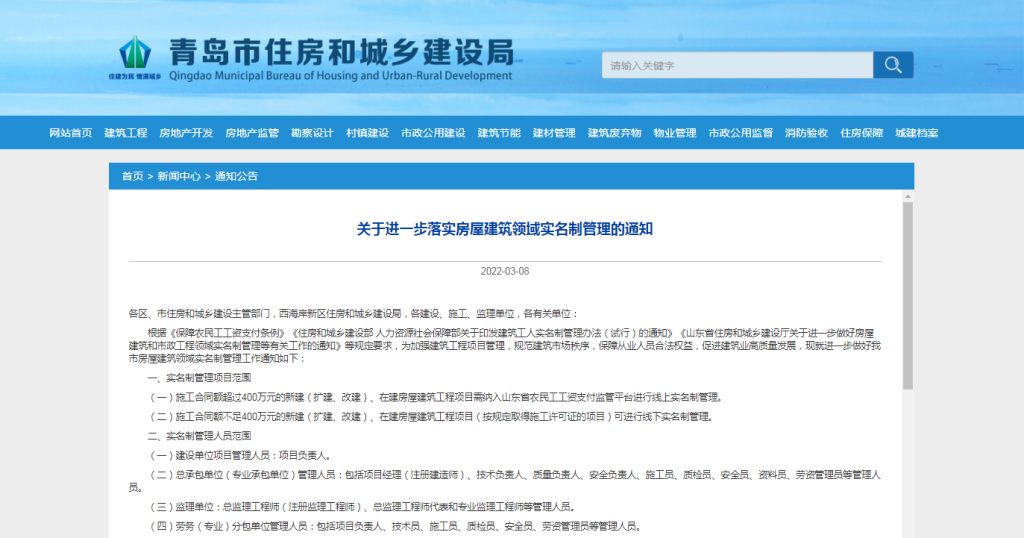Open 市政公用建设 menu item
1024x538 pixels.
433,133
